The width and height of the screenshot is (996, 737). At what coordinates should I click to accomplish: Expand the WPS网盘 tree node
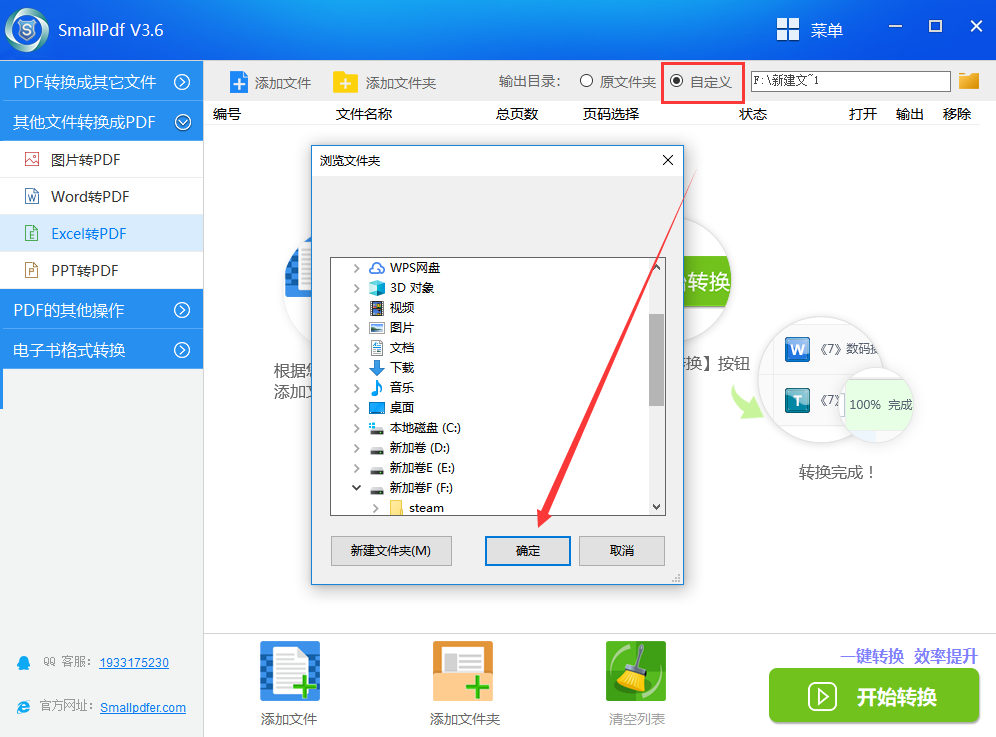point(356,268)
